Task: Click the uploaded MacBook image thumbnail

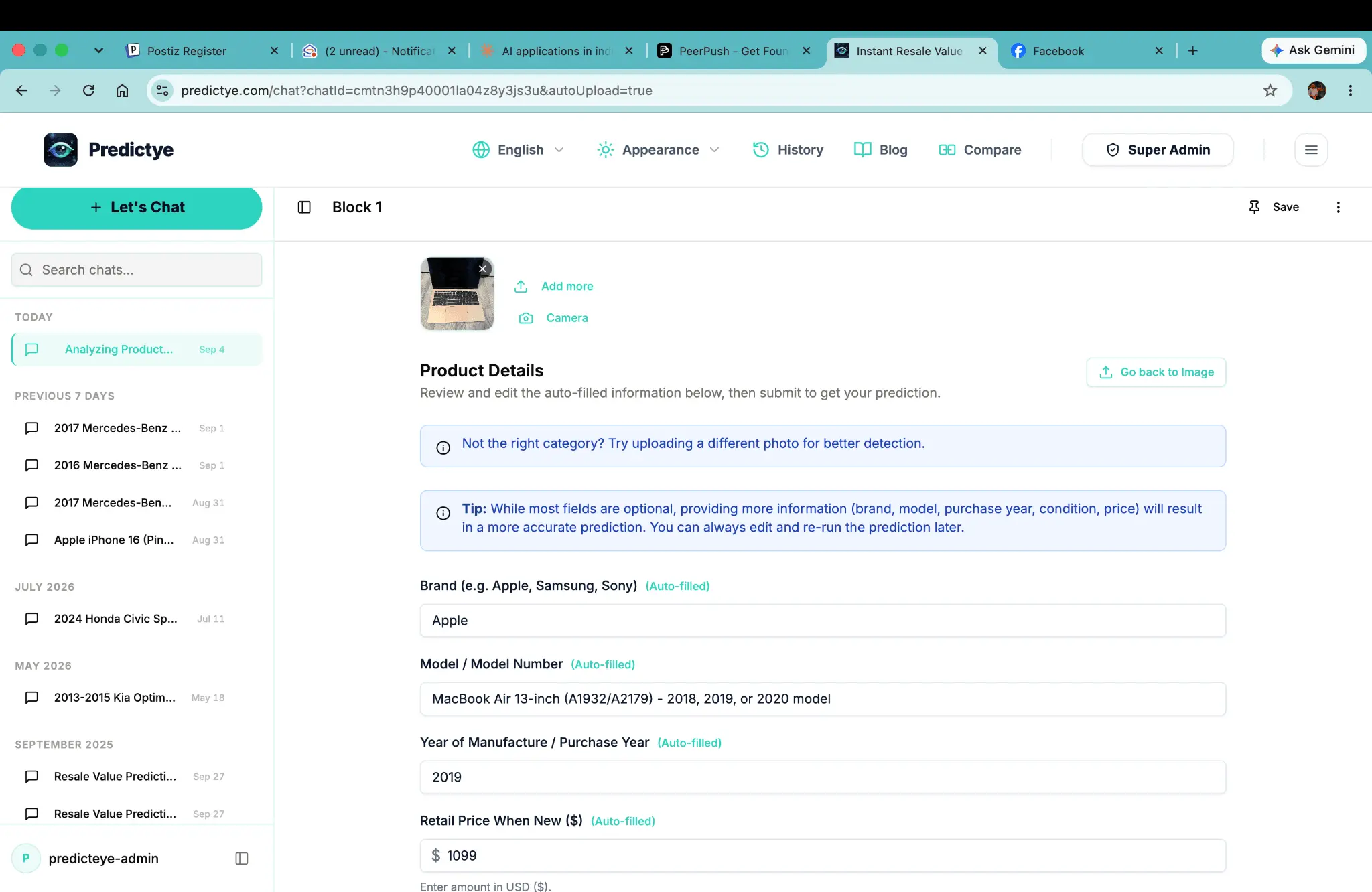Action: (x=457, y=294)
